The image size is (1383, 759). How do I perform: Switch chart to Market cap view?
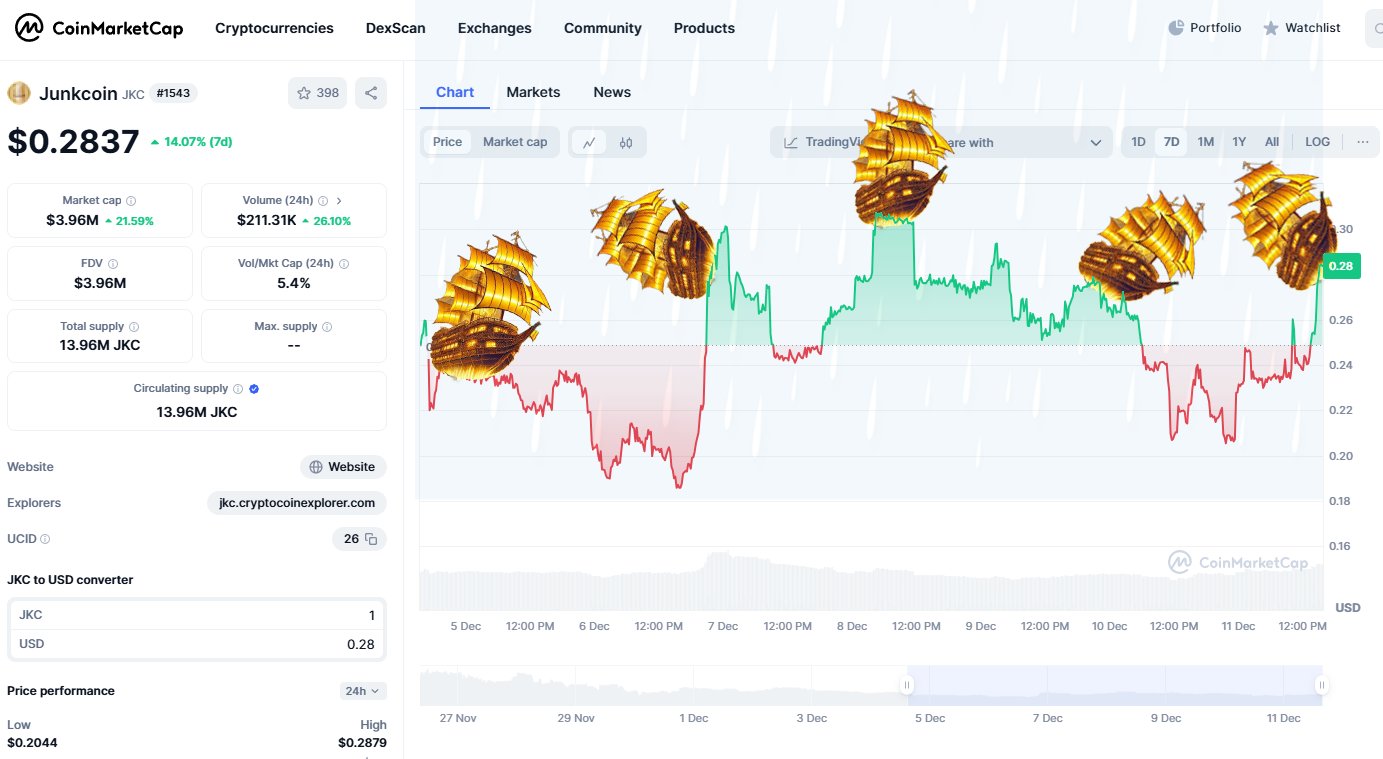click(x=514, y=142)
